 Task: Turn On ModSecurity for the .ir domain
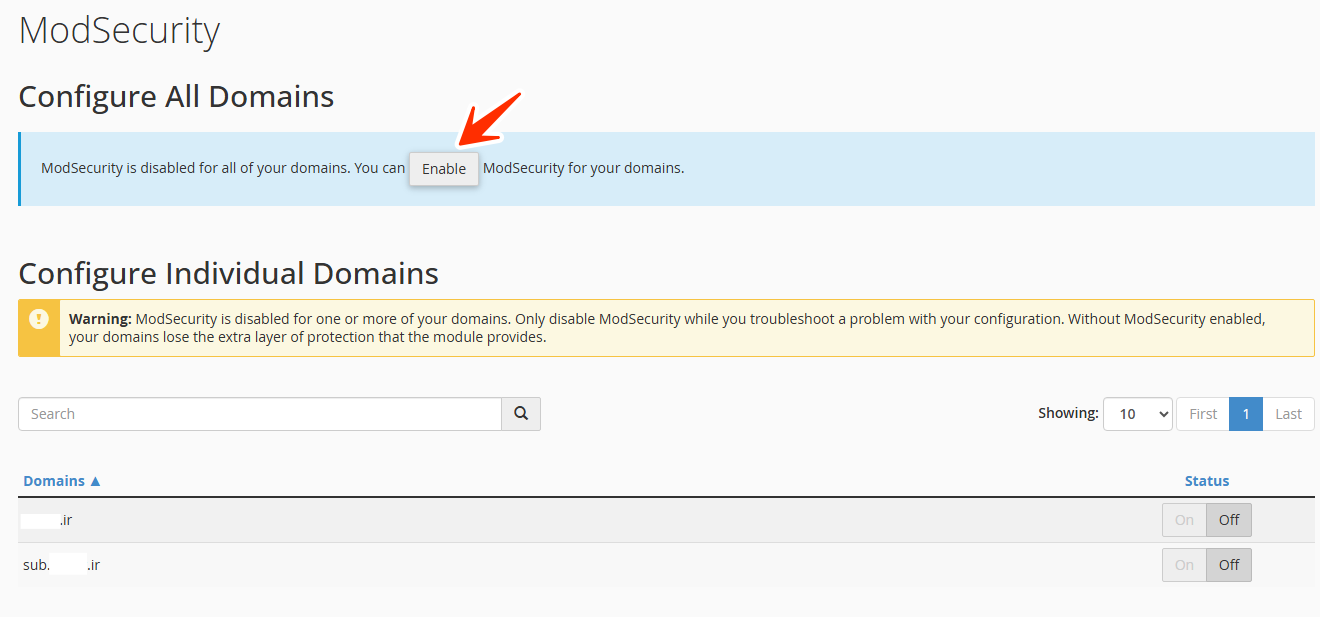point(1184,520)
